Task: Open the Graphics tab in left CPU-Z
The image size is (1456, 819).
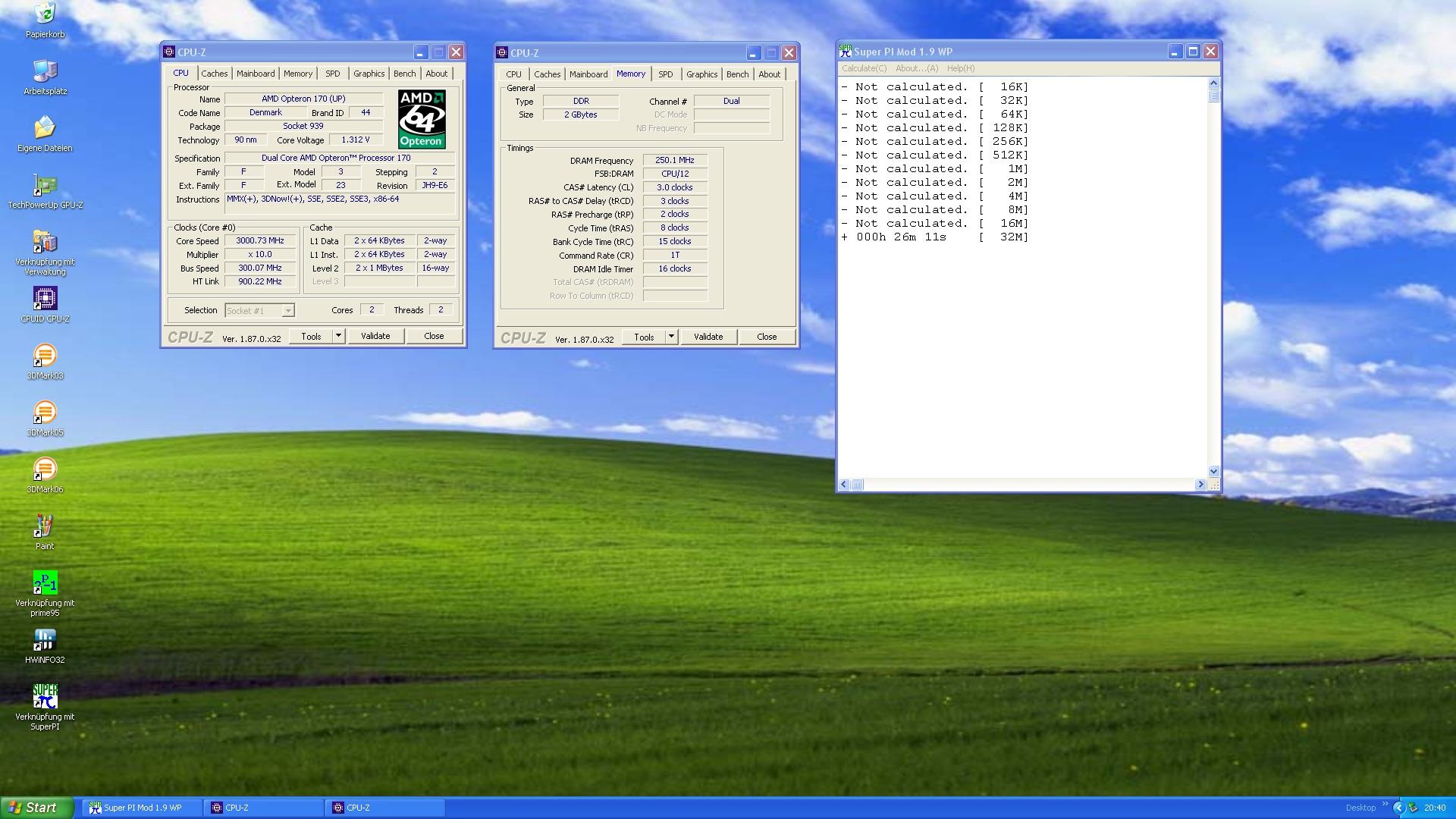Action: click(x=369, y=74)
